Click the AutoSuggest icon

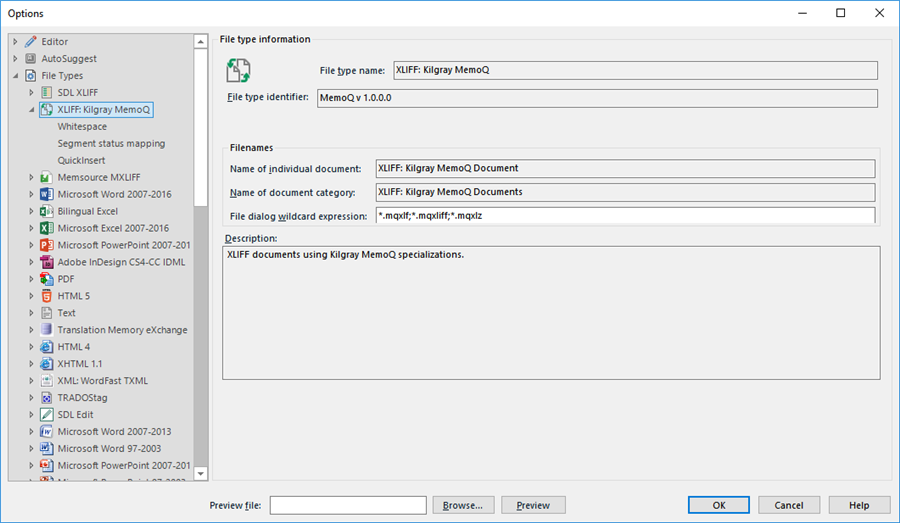tap(30, 59)
